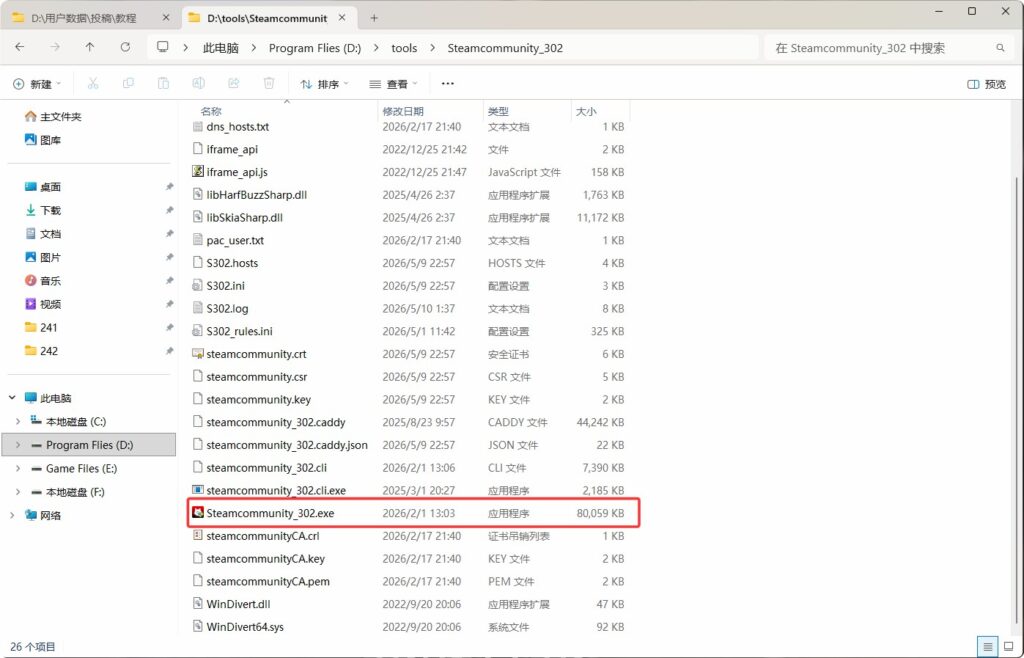Add a new Explorer tab
The height and width of the screenshot is (658, 1024).
[374, 18]
